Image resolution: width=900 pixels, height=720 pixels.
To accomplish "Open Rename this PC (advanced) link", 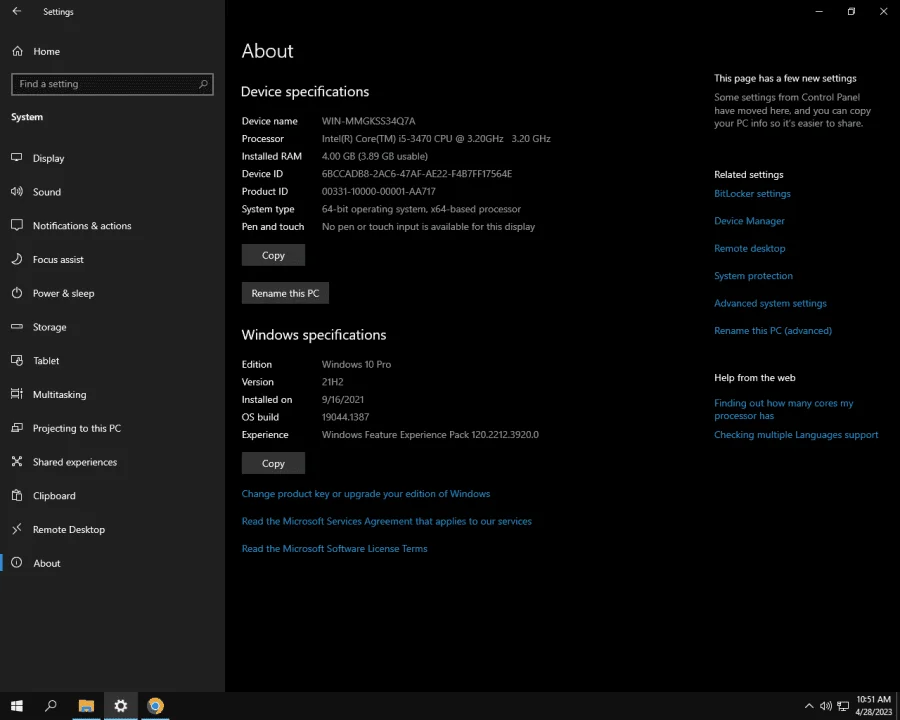I will tap(773, 330).
